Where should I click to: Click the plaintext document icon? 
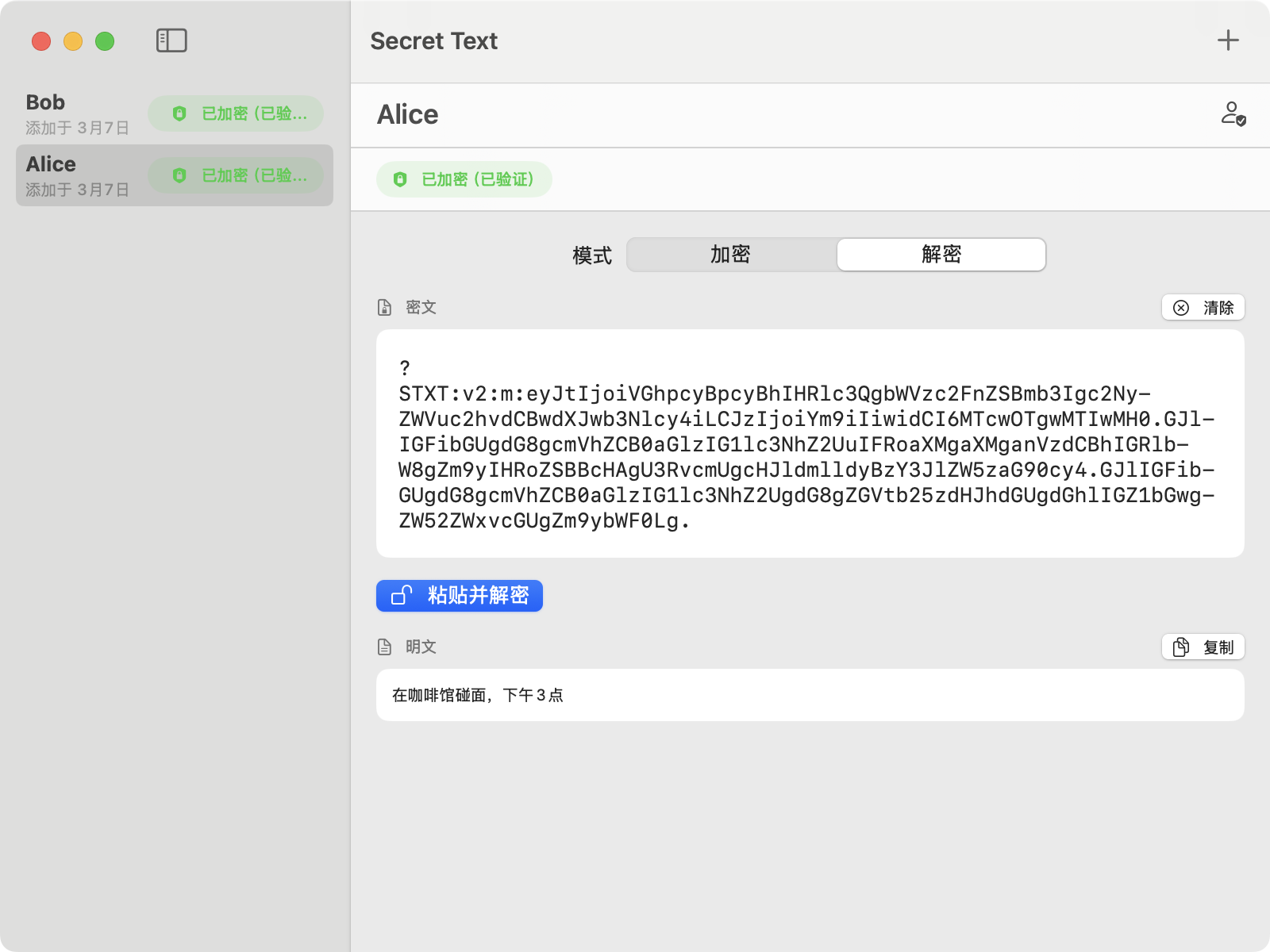(x=385, y=647)
